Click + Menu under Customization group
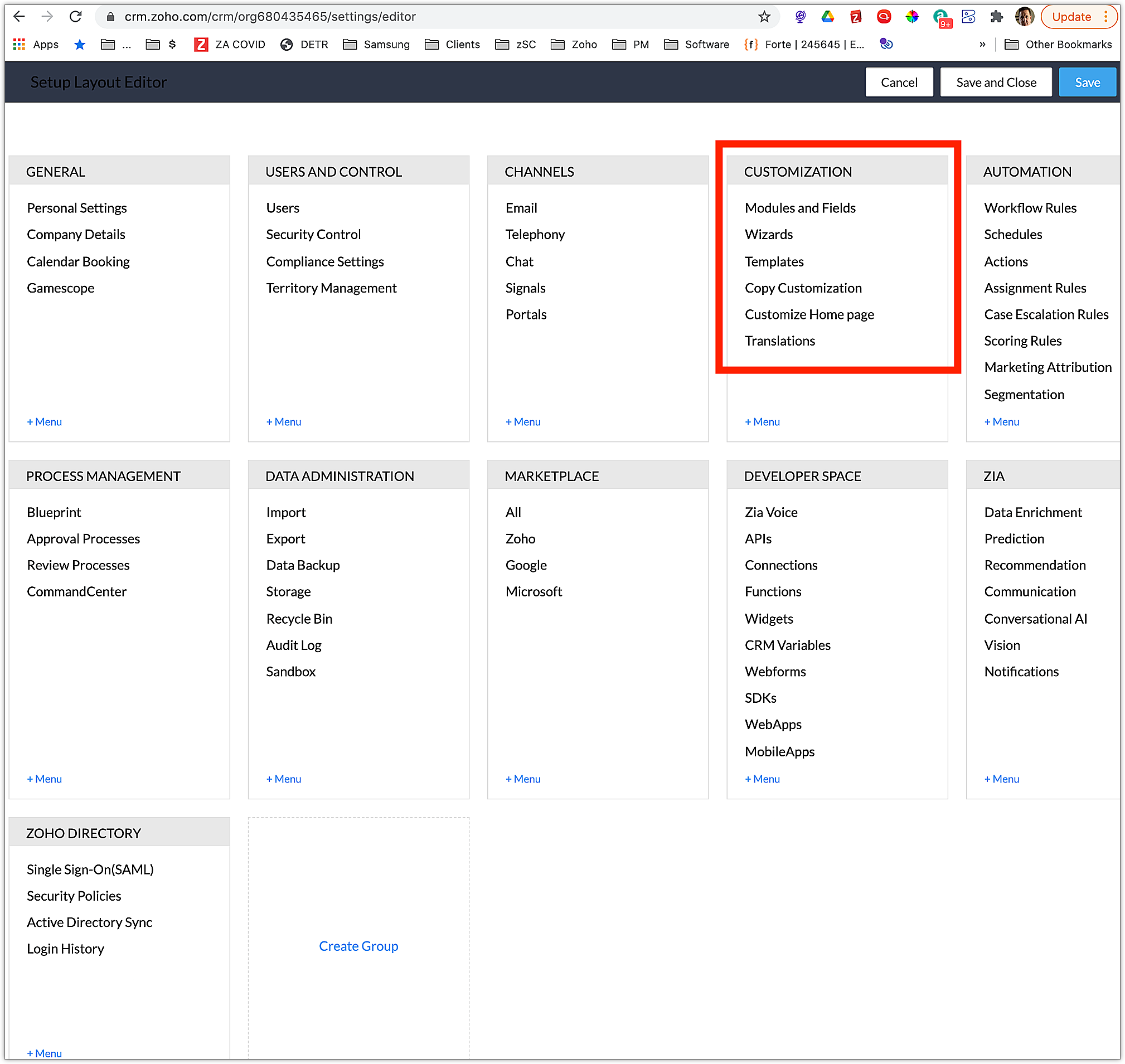This screenshot has height=1064, width=1125. click(762, 422)
